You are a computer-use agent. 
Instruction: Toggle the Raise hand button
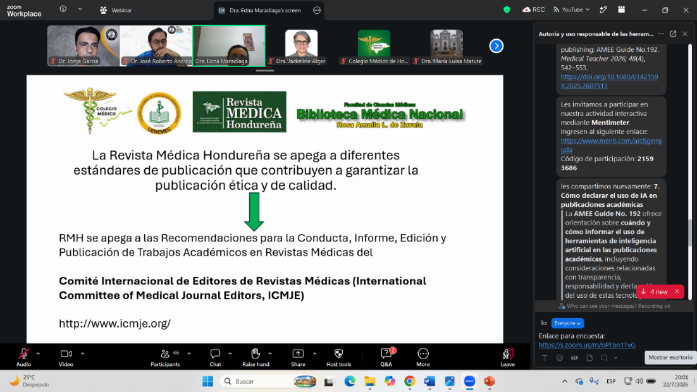256,357
